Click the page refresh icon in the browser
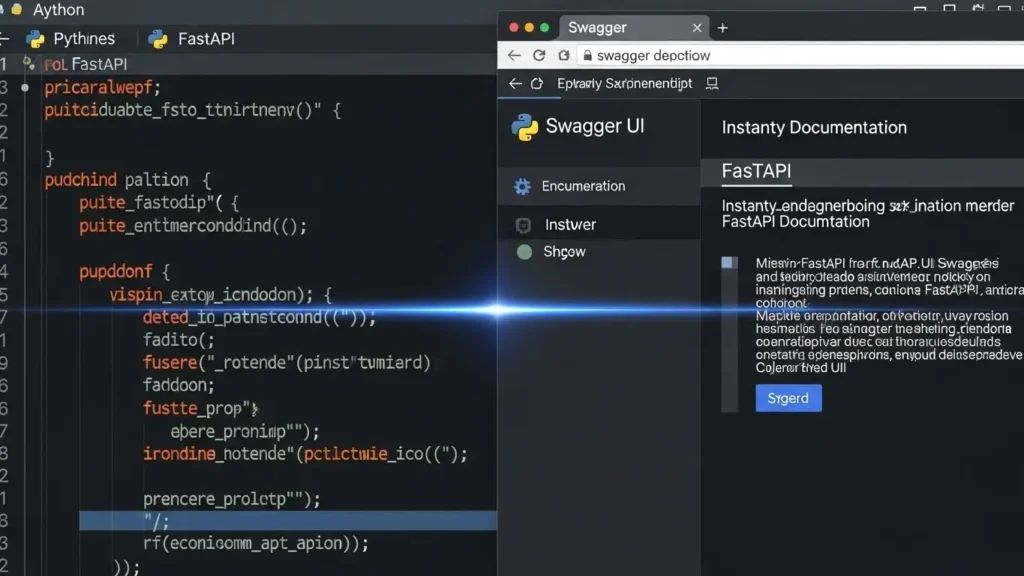The height and width of the screenshot is (576, 1024). (540, 56)
